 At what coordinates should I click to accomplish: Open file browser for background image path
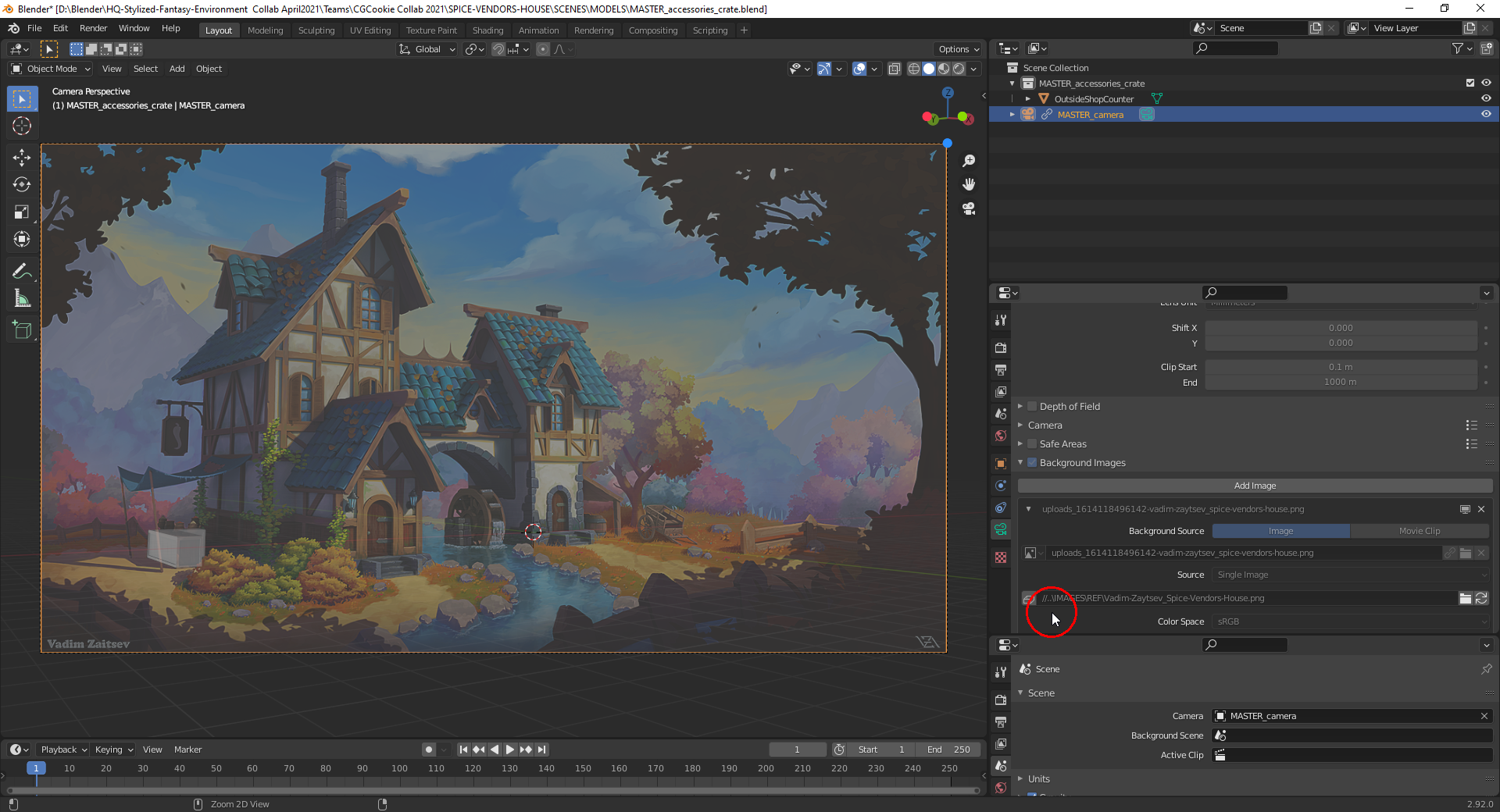click(1466, 598)
